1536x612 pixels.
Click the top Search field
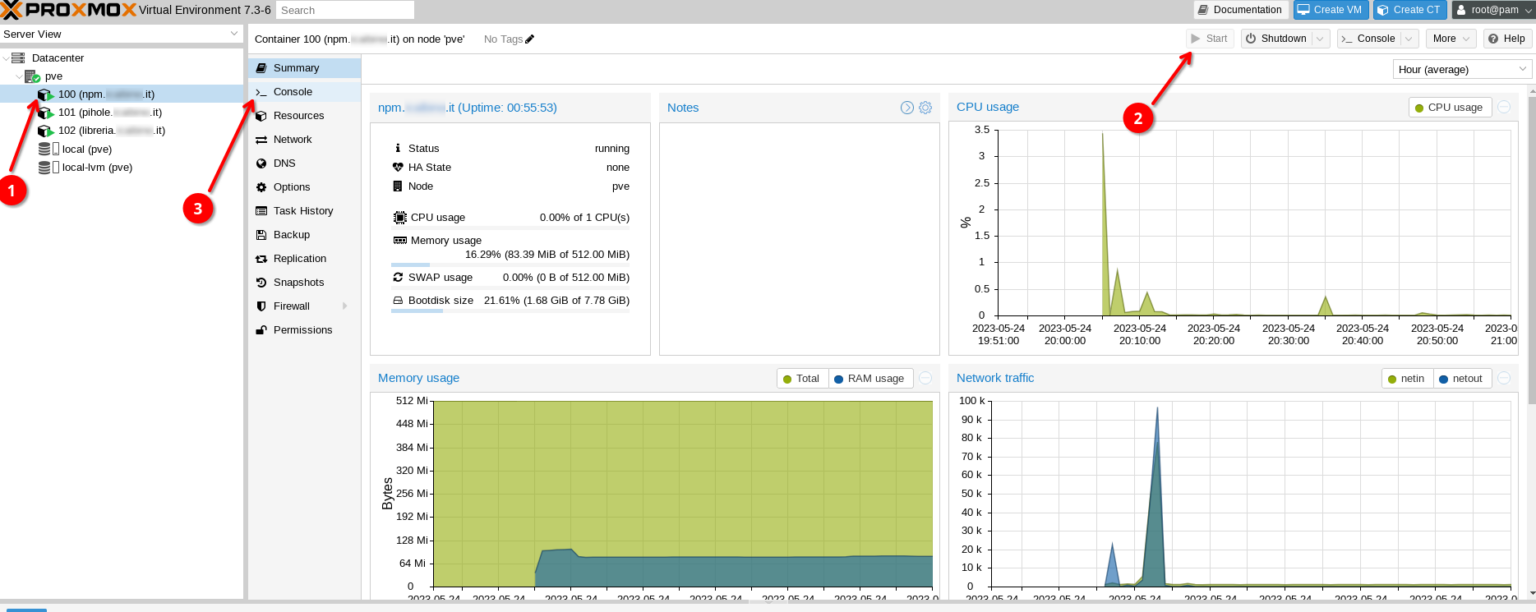[345, 10]
